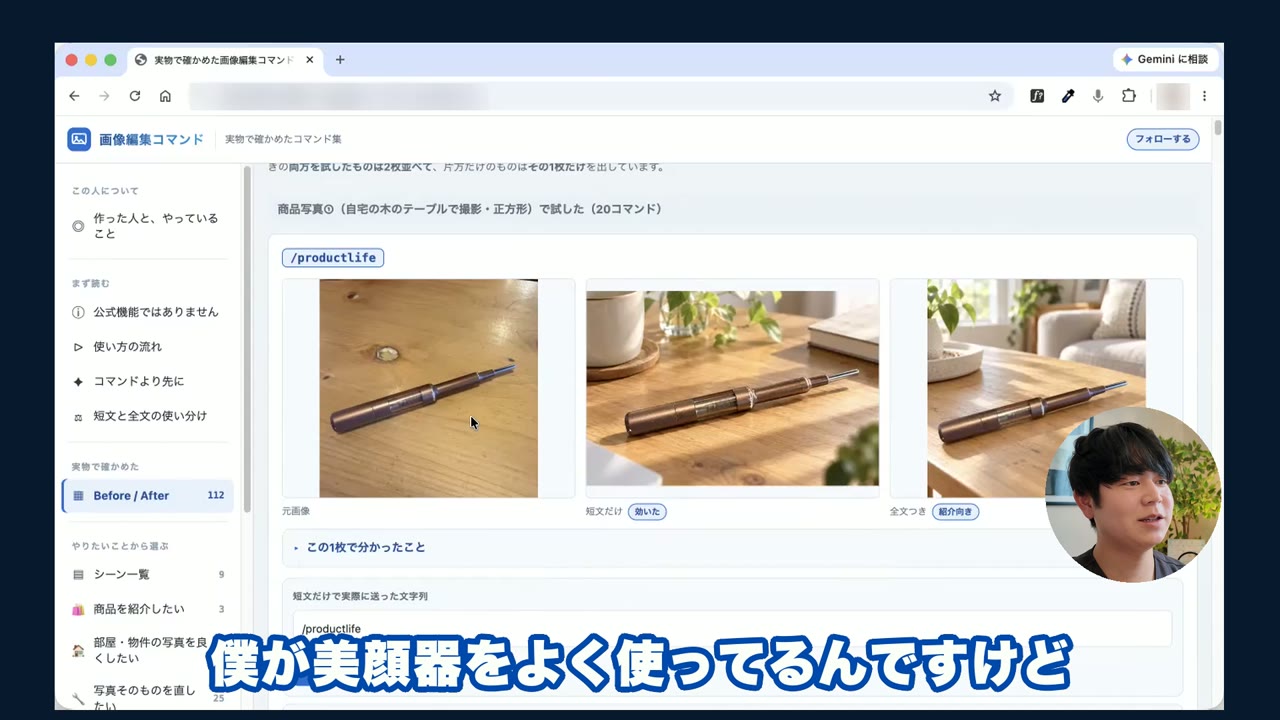Go to 使い方の流れ in sidebar
The width and height of the screenshot is (1280, 720).
tap(148, 347)
